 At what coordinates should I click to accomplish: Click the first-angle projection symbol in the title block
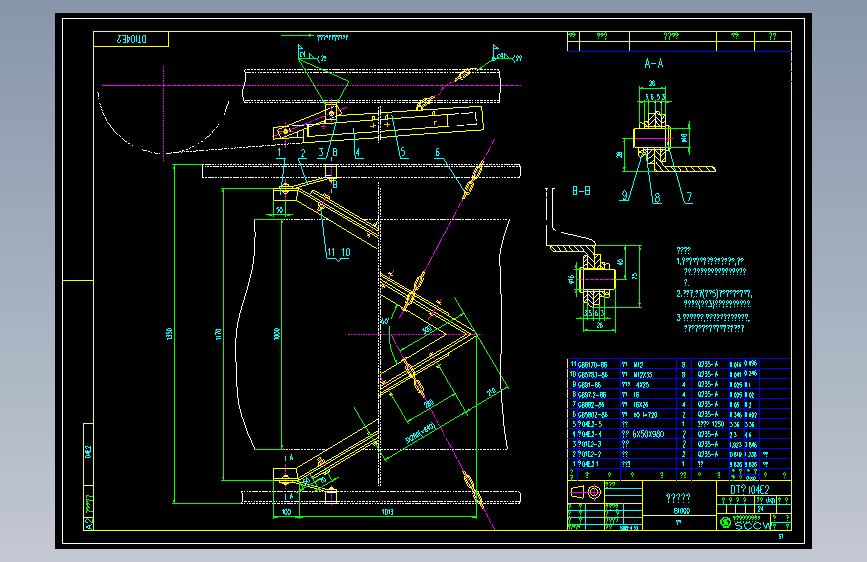pos(586,491)
